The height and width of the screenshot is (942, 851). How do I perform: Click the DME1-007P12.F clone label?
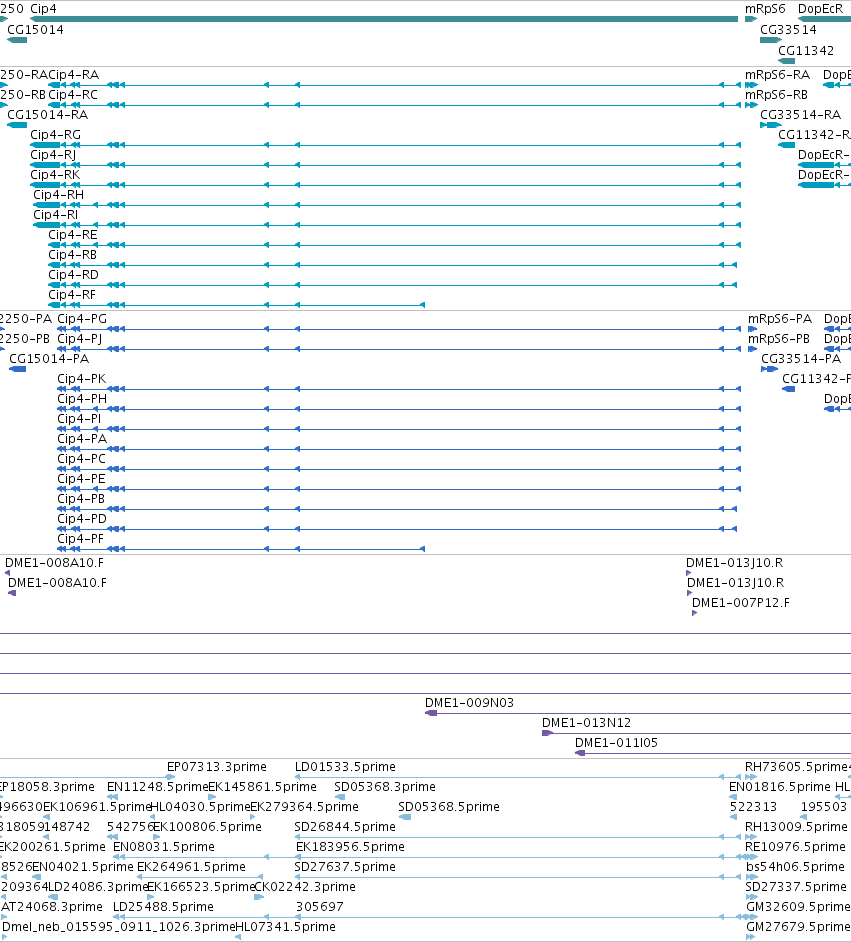tap(740, 603)
